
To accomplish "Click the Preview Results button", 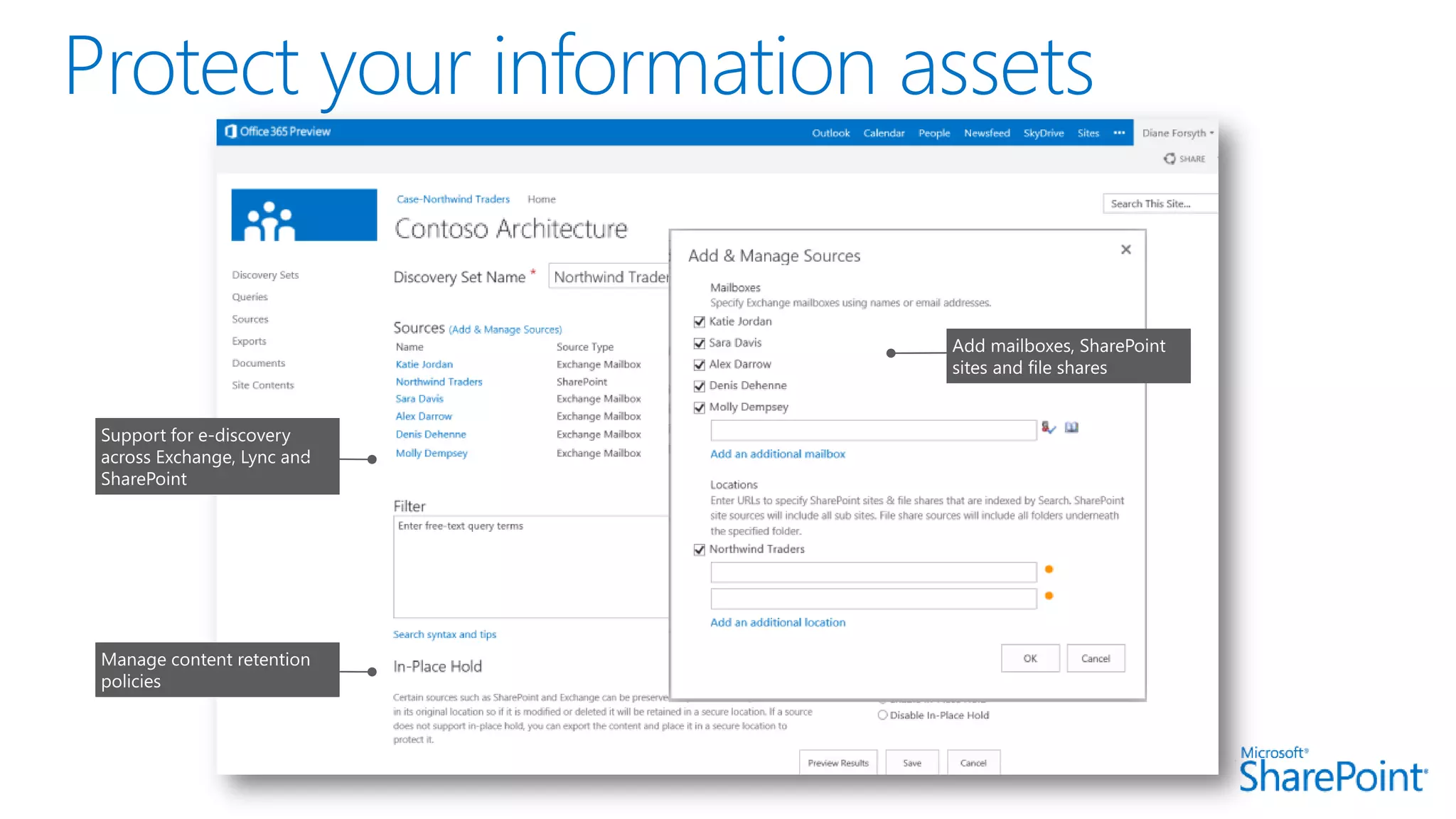I will coord(837,763).
